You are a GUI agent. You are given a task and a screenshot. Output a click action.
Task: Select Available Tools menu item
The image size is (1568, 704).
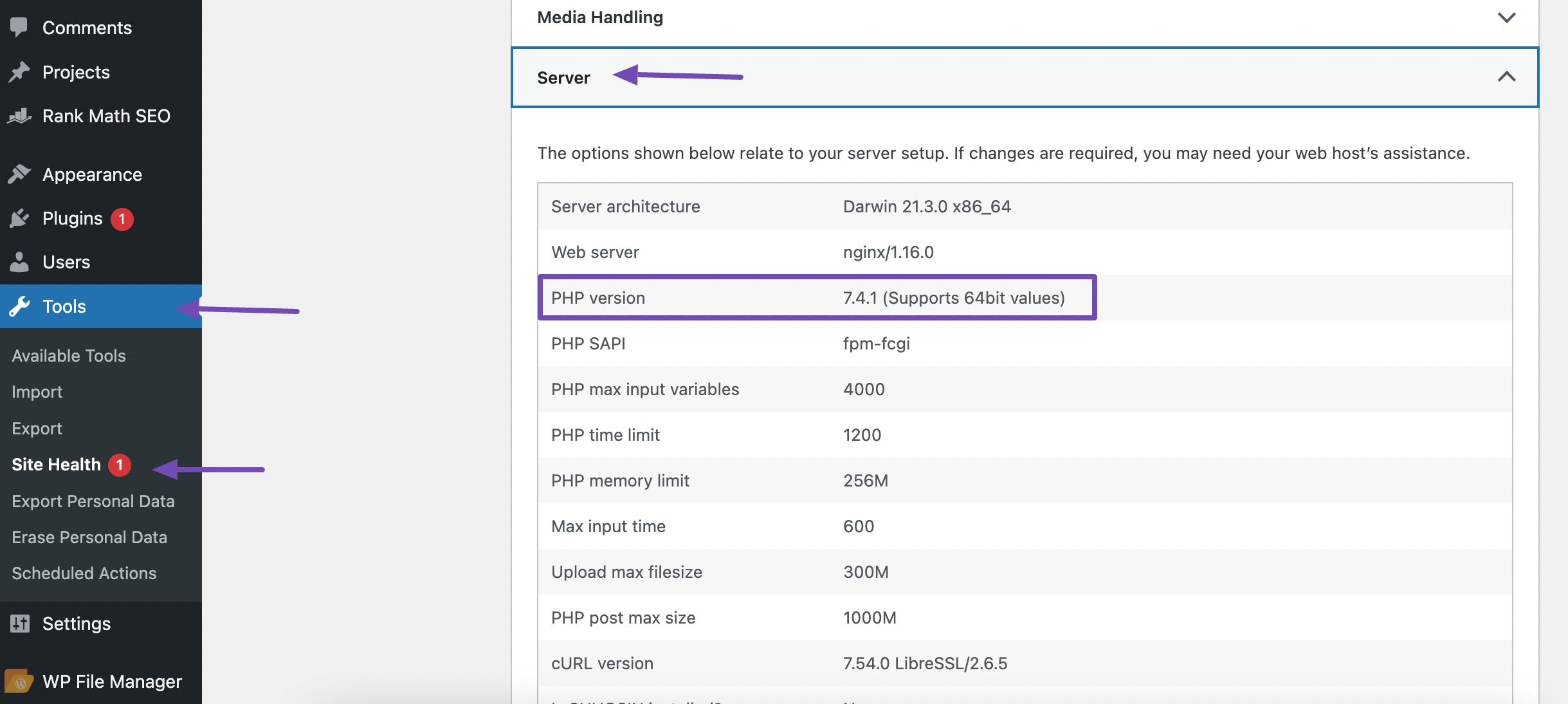(x=69, y=354)
